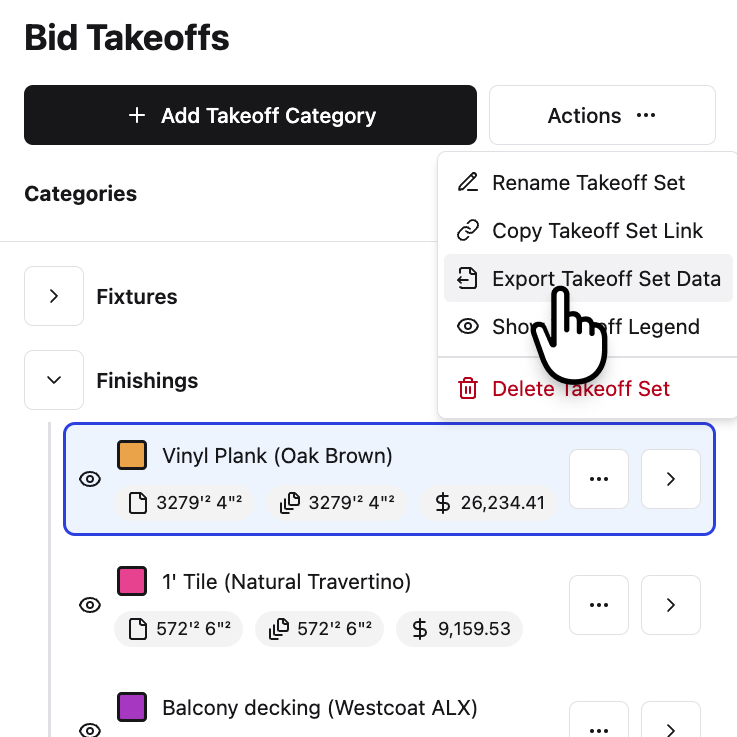The height and width of the screenshot is (737, 737).
Task: Click the chain link icon for Copy Takeoff Set Link
Action: pyautogui.click(x=467, y=231)
